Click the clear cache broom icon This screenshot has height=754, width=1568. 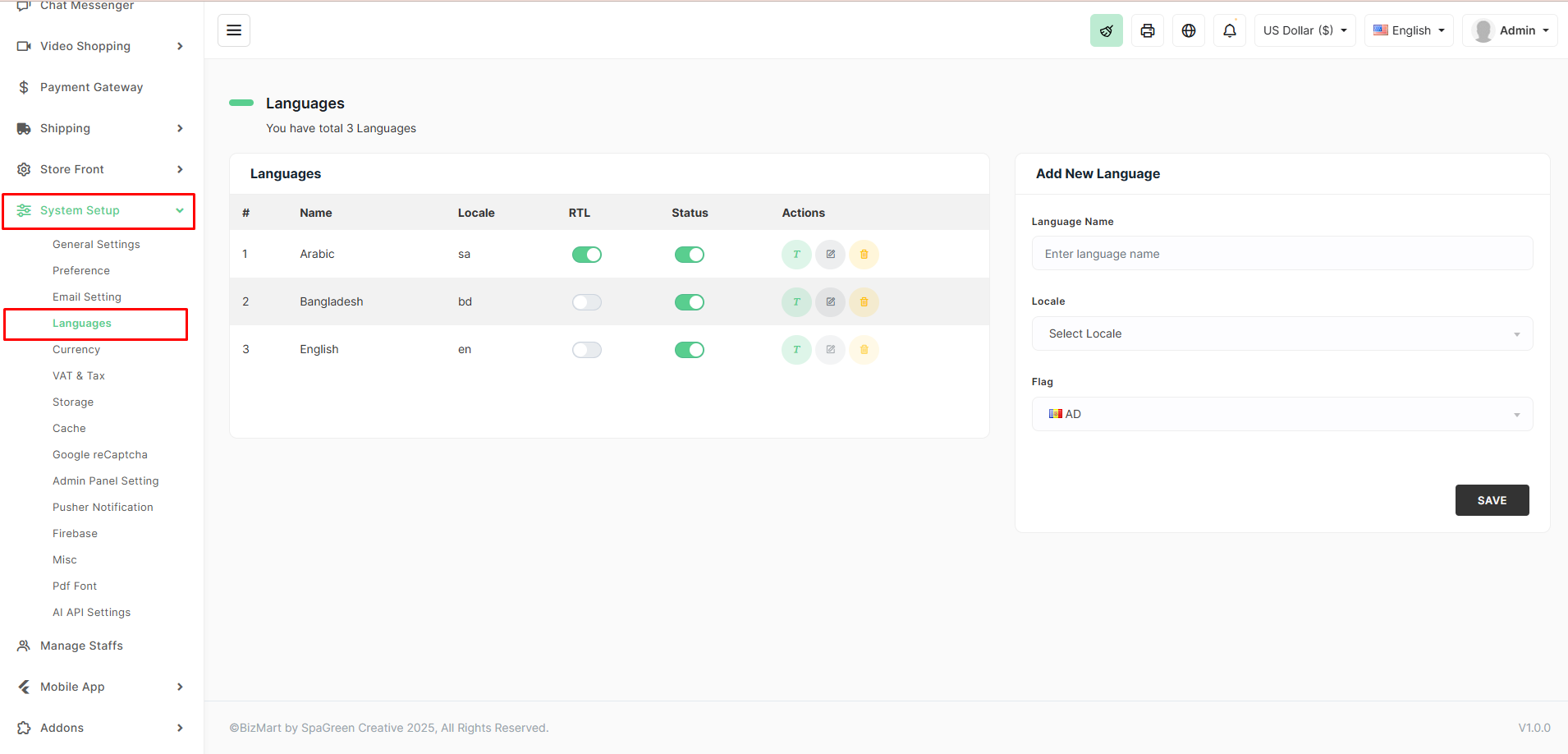(1106, 30)
